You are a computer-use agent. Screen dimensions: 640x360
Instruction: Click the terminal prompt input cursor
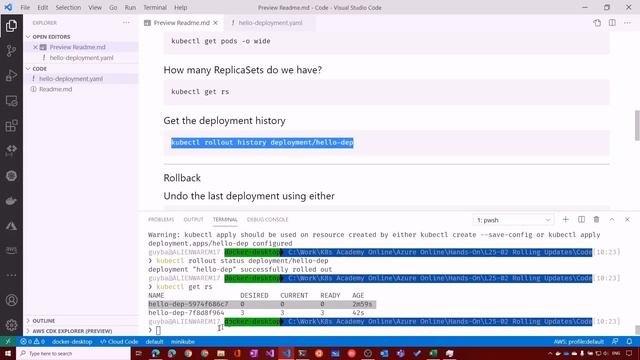[158, 330]
